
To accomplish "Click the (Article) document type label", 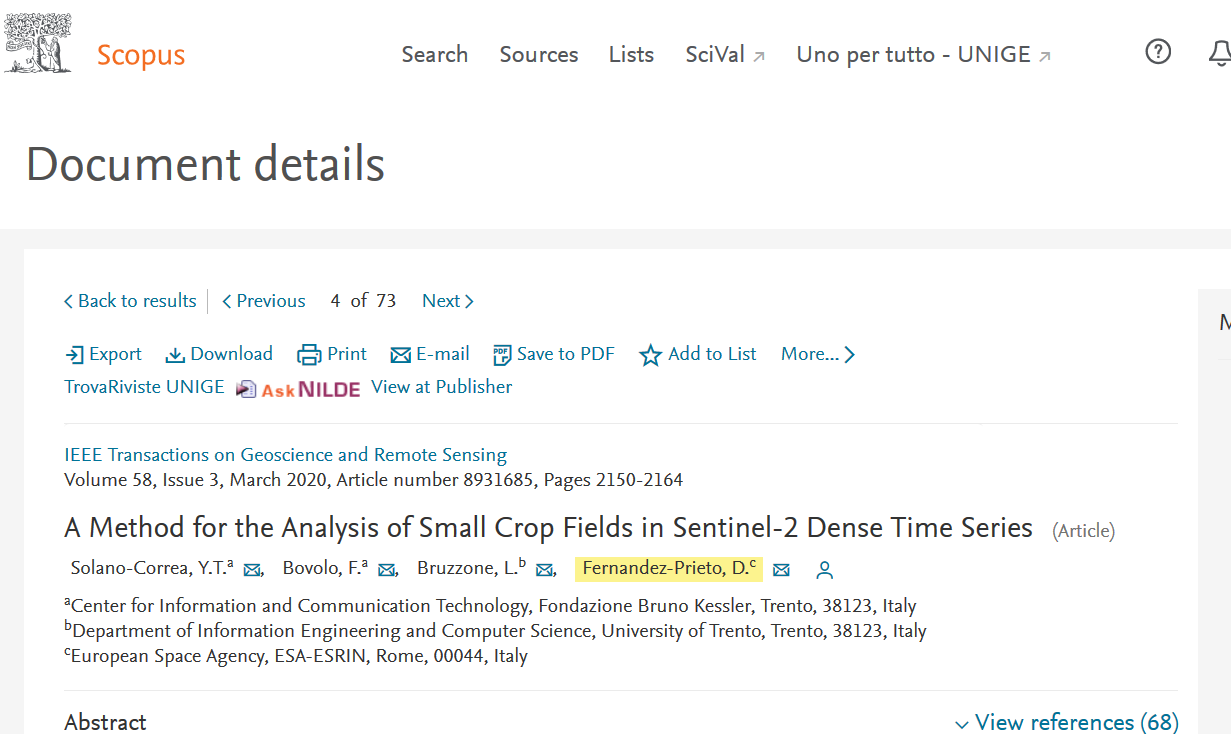I will pos(1083,531).
